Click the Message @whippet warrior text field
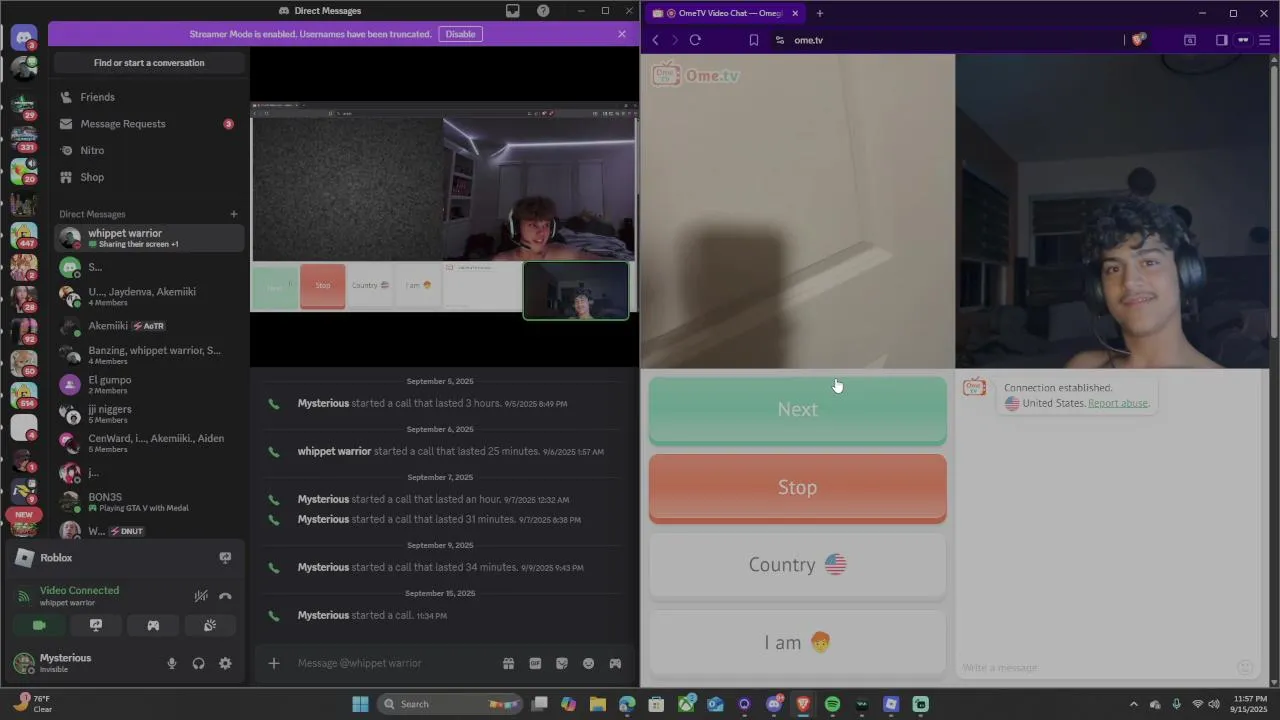The height and width of the screenshot is (720, 1280). [395, 663]
